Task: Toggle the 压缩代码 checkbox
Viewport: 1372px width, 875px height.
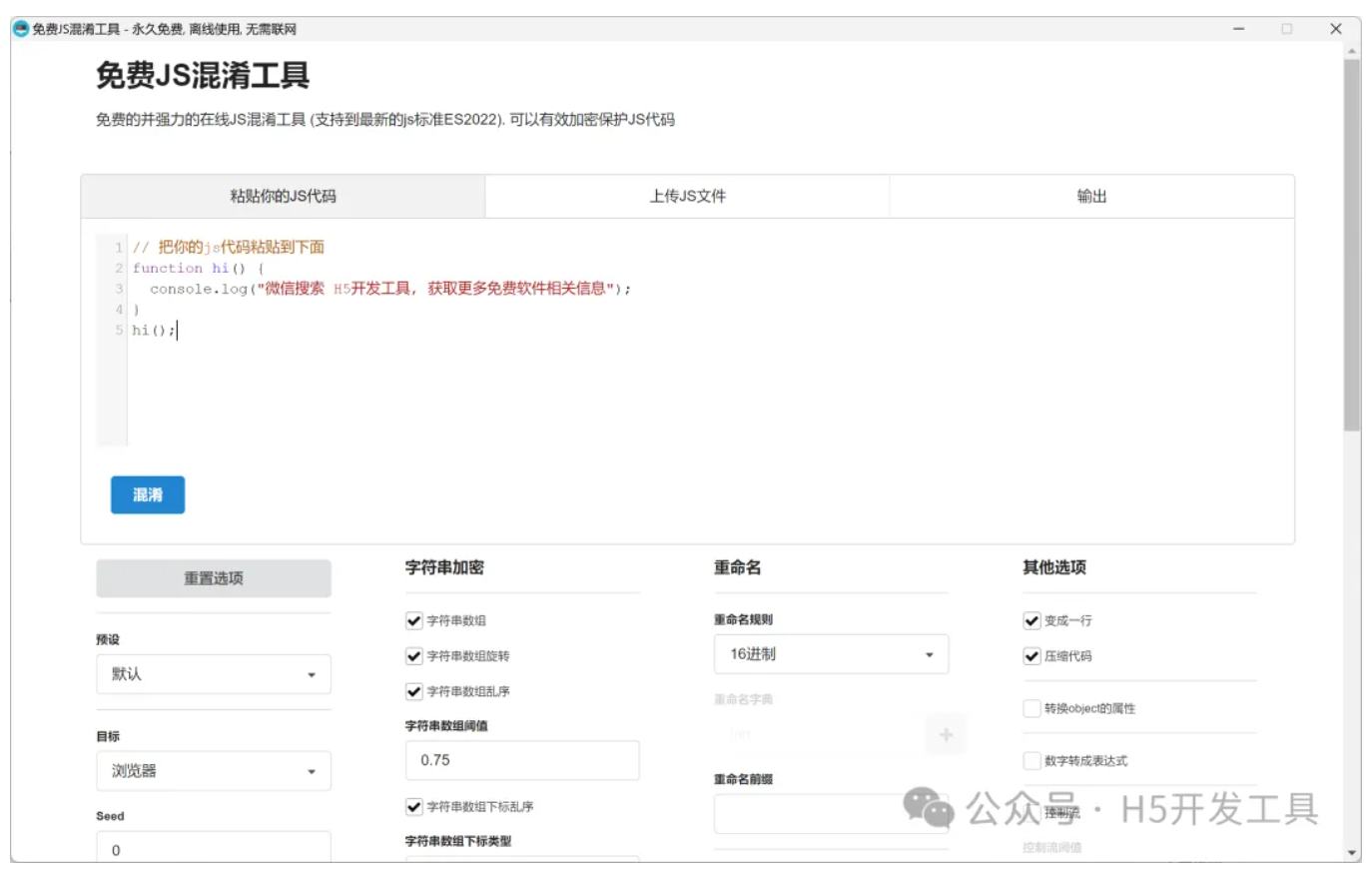Action: pyautogui.click(x=1031, y=656)
